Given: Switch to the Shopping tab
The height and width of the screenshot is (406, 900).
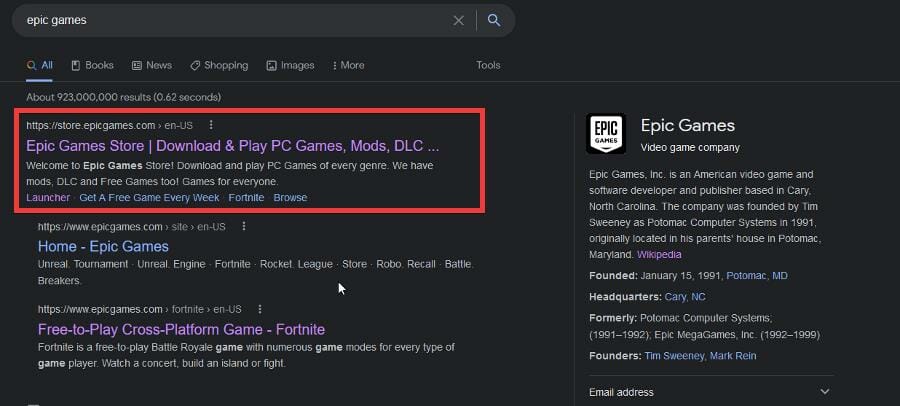Looking at the screenshot, I should click(x=219, y=65).
